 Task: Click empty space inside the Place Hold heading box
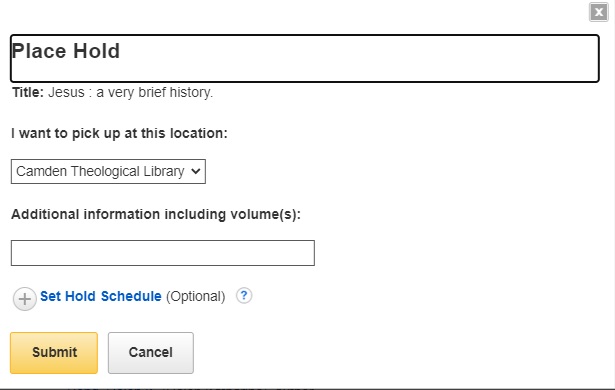pos(353,59)
